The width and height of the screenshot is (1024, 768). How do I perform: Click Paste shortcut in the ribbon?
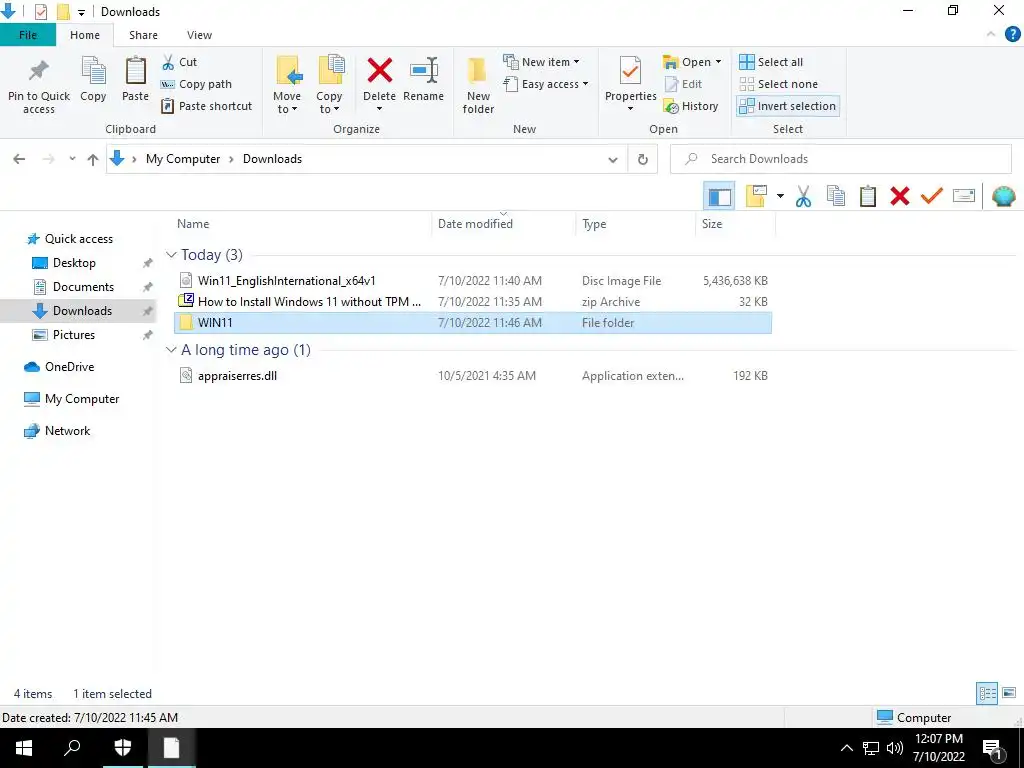[206, 106]
